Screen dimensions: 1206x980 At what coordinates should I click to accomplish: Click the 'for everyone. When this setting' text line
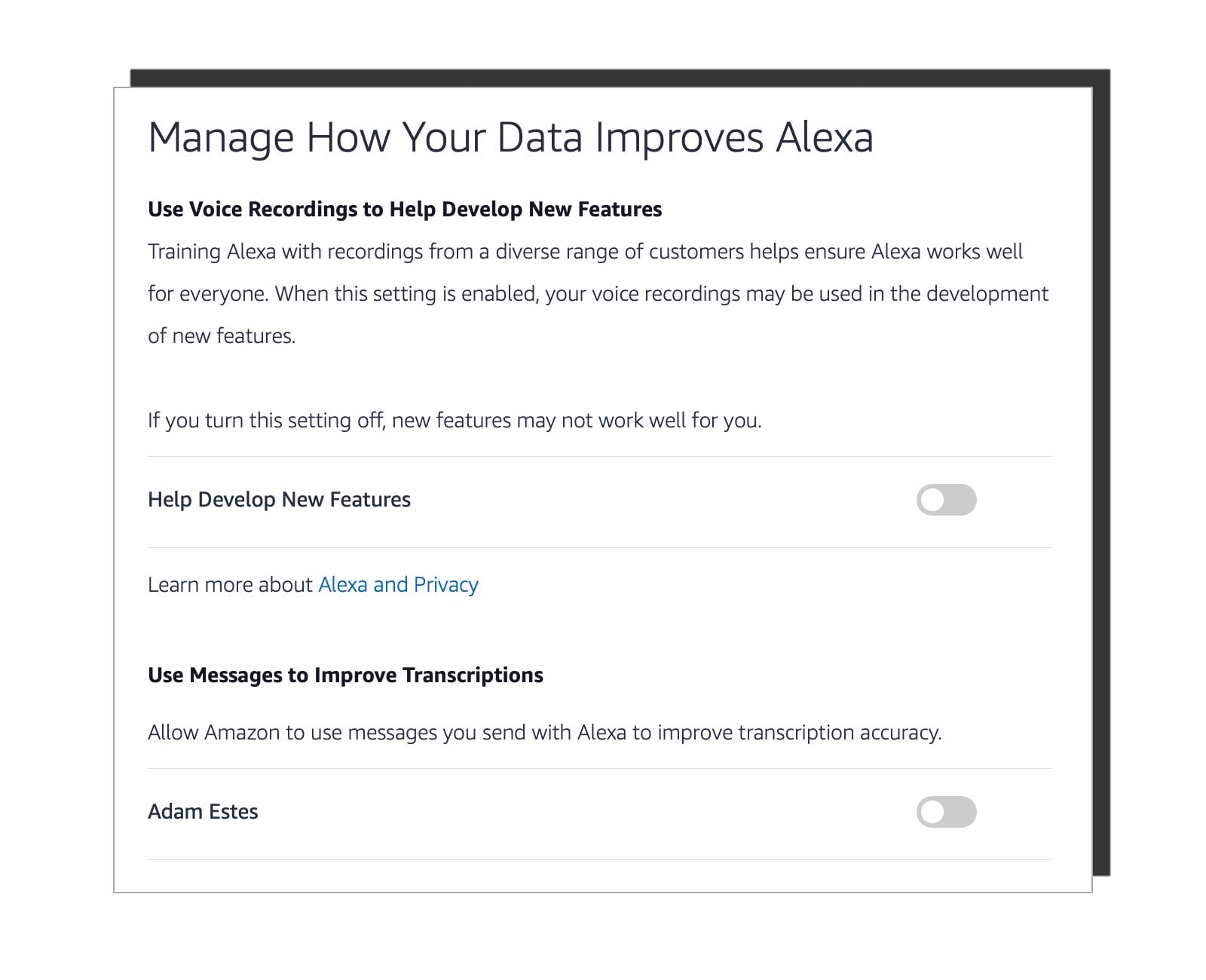click(598, 294)
